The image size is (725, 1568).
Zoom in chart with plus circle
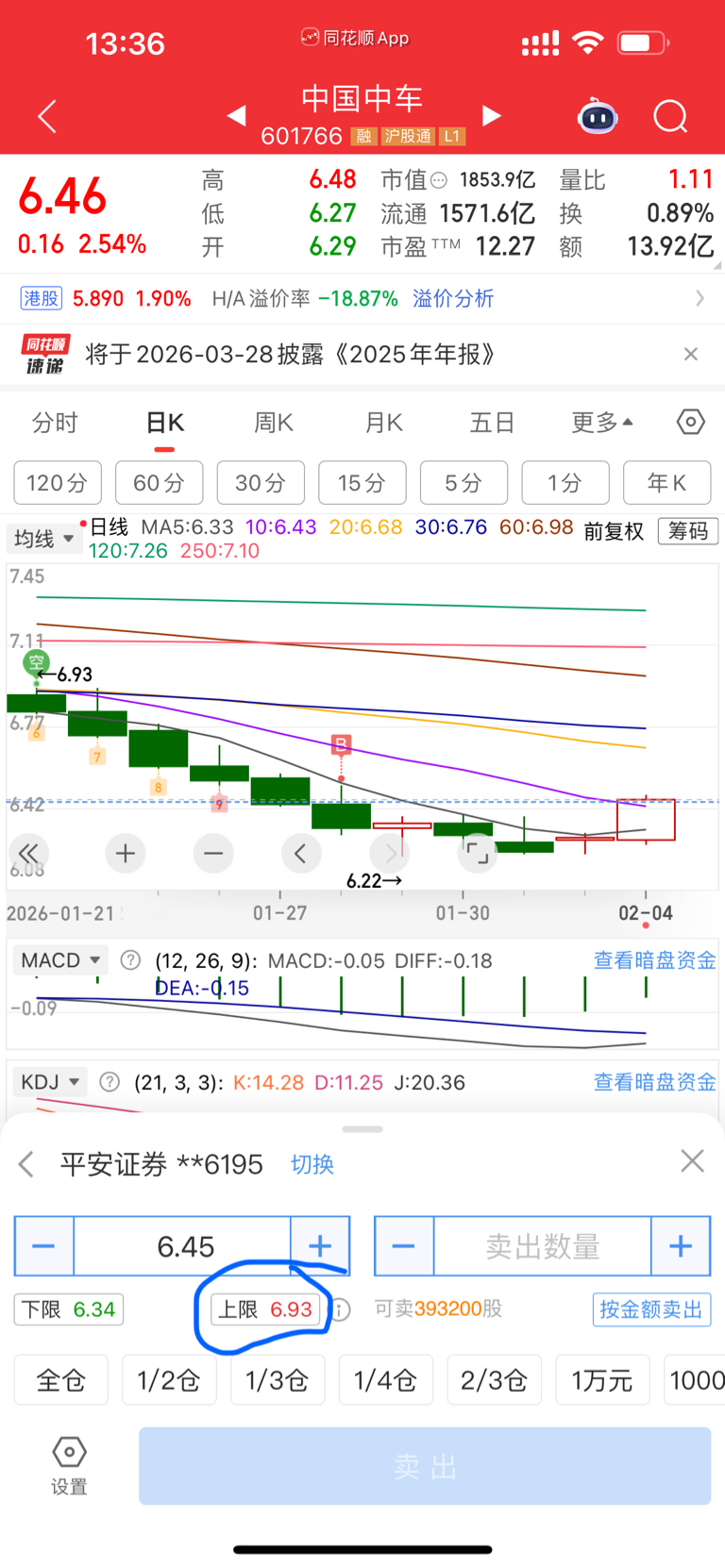[x=125, y=854]
